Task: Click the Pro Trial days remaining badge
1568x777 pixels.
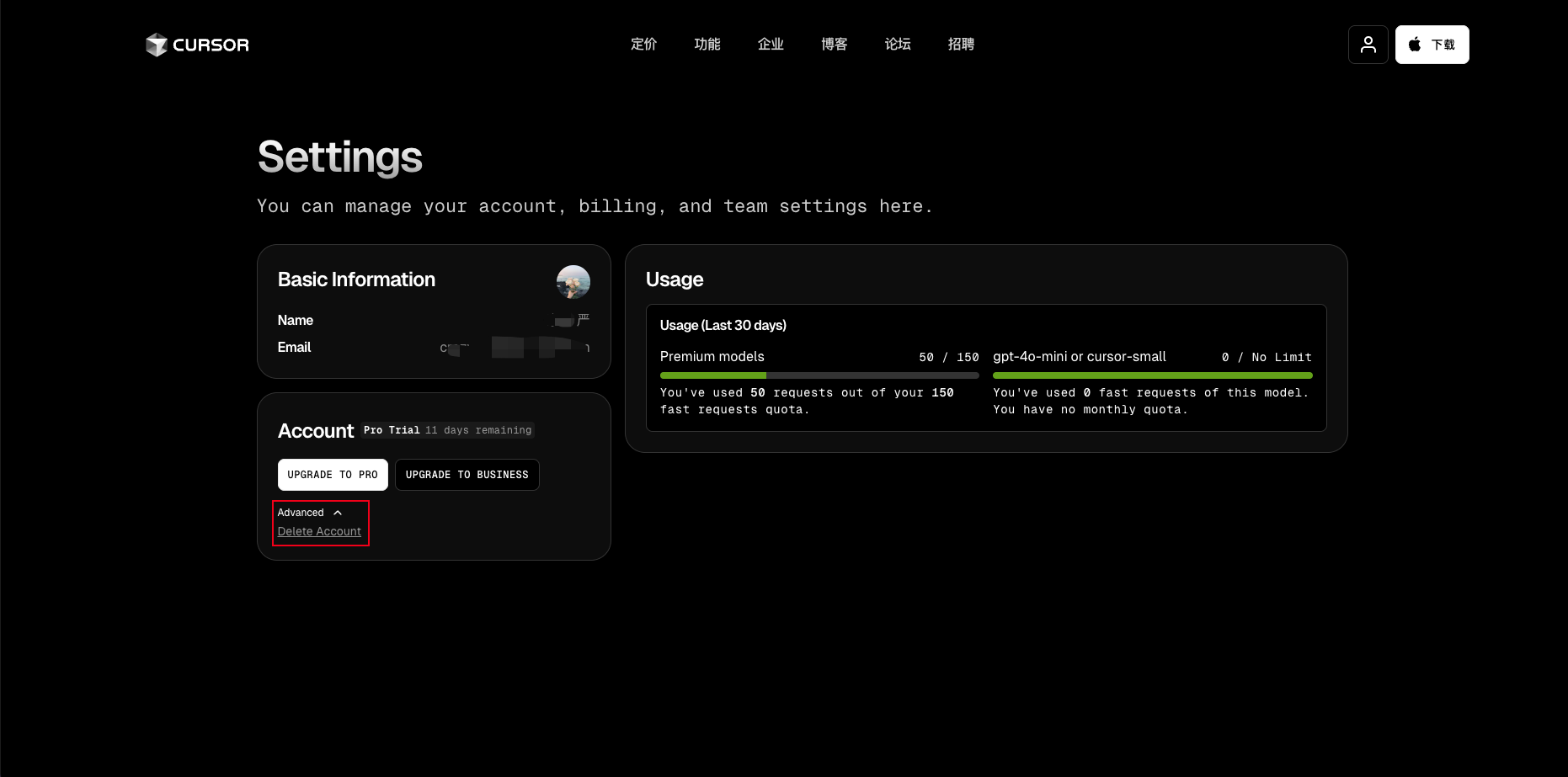Action: click(x=448, y=430)
